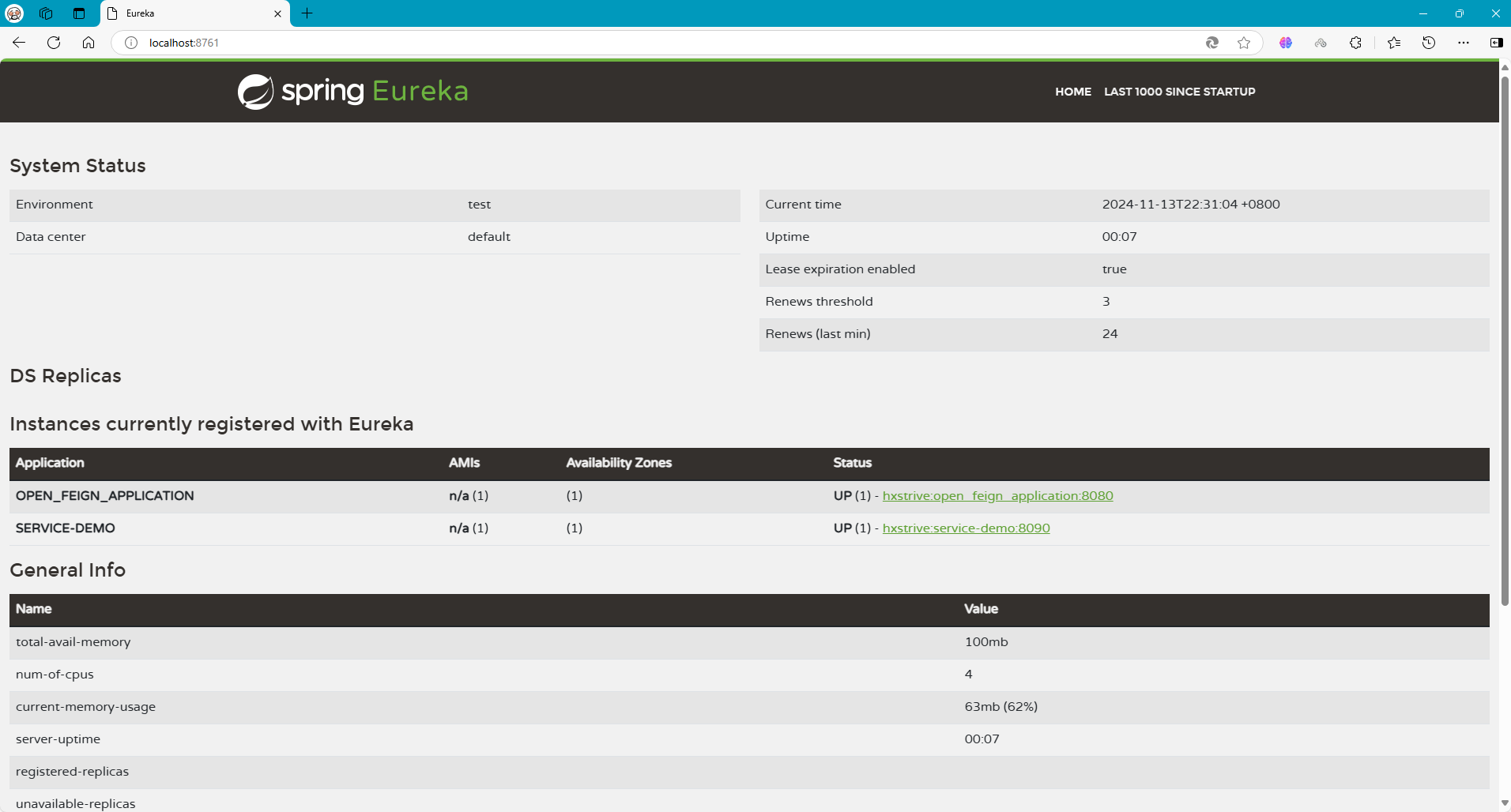Open browser profile avatar
Image resolution: width=1511 pixels, height=812 pixels.
[14, 13]
